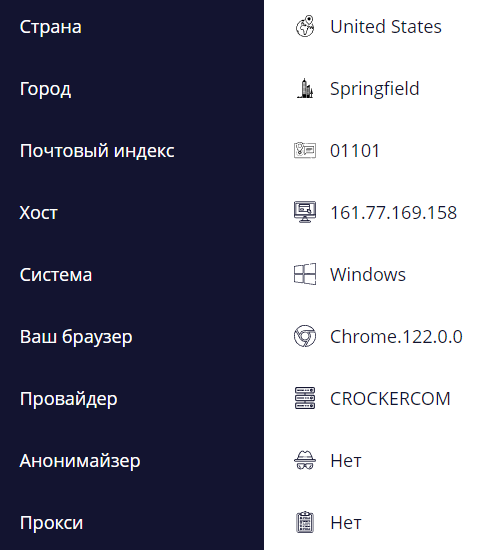This screenshot has width=492, height=550.
Task: Click the Страна label
Action: (x=50, y=27)
